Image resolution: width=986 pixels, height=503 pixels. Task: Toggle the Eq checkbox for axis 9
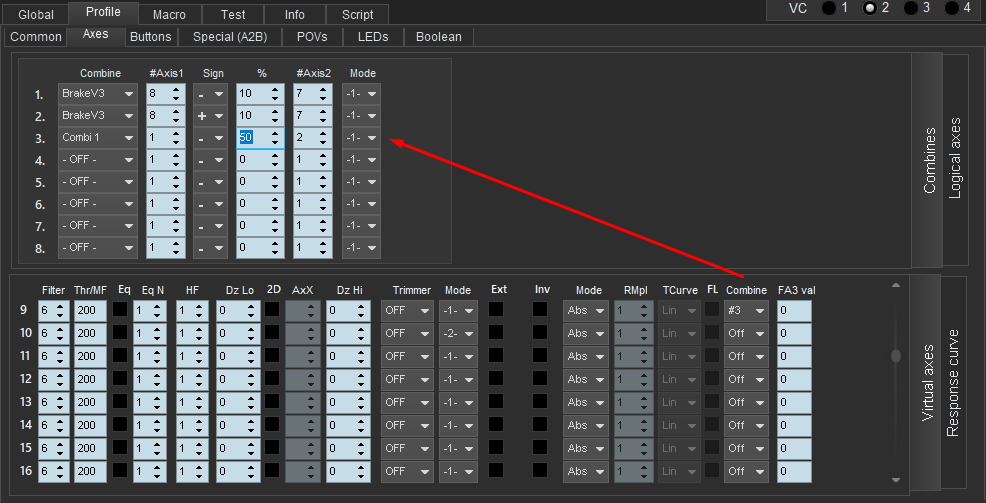coord(120,311)
